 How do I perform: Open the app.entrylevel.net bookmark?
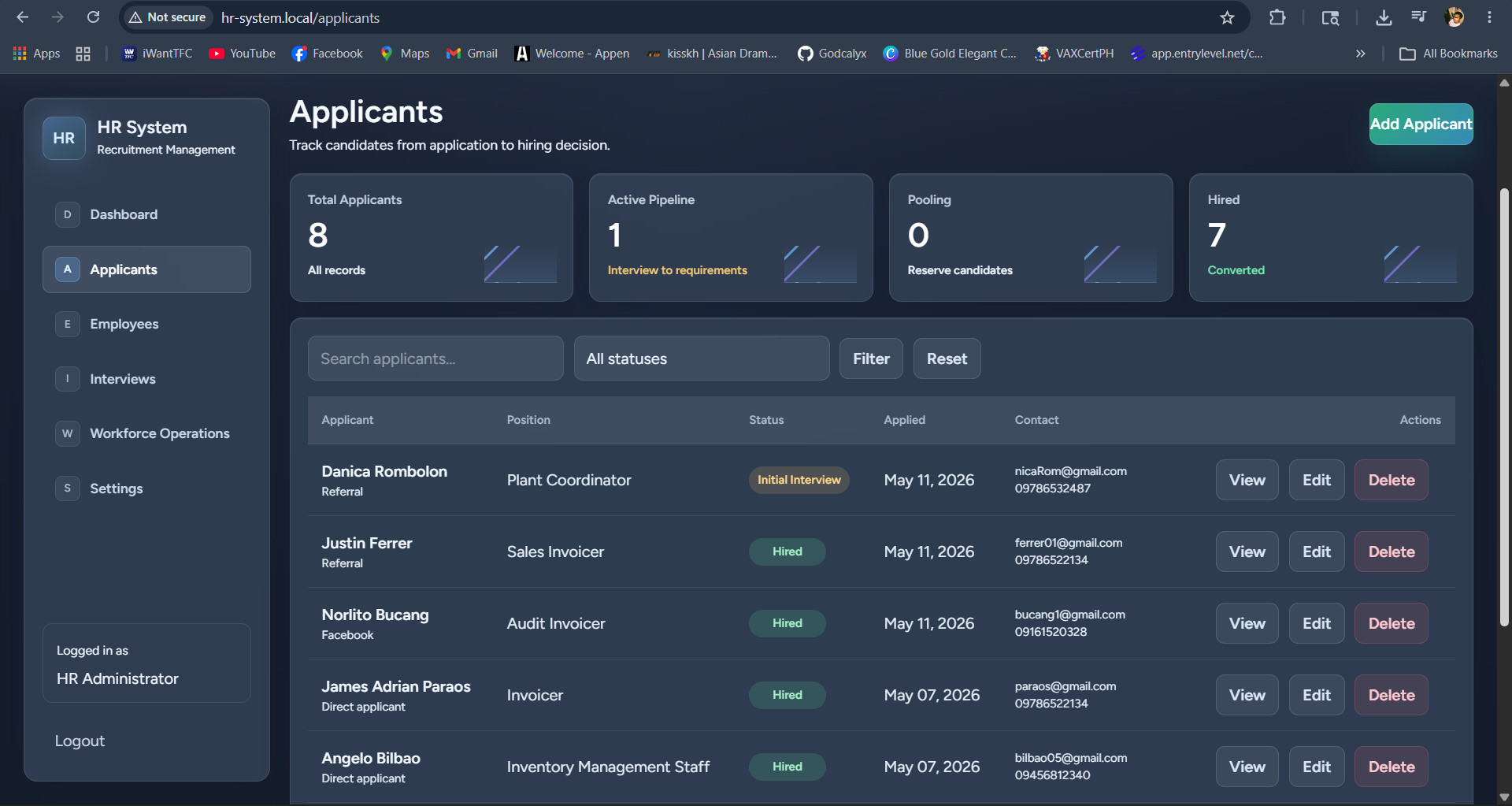[1196, 54]
